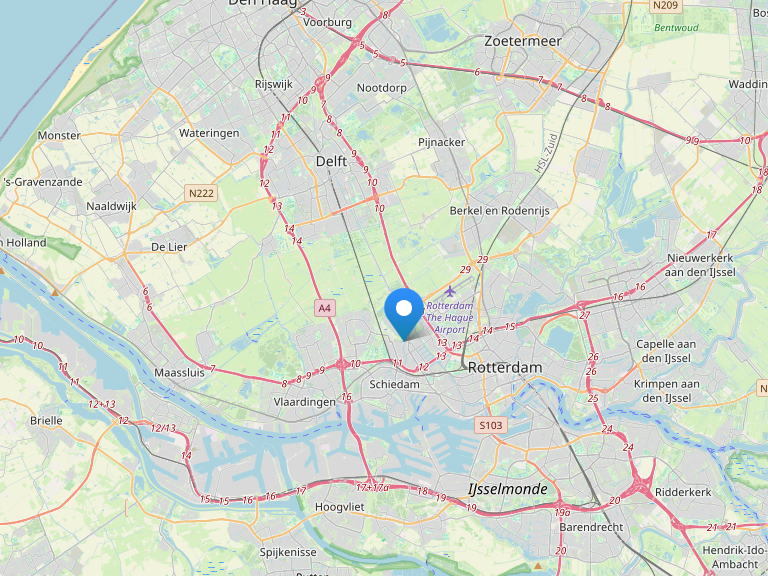
Task: Click the HSL-Zuid railway label
Action: 546,153
